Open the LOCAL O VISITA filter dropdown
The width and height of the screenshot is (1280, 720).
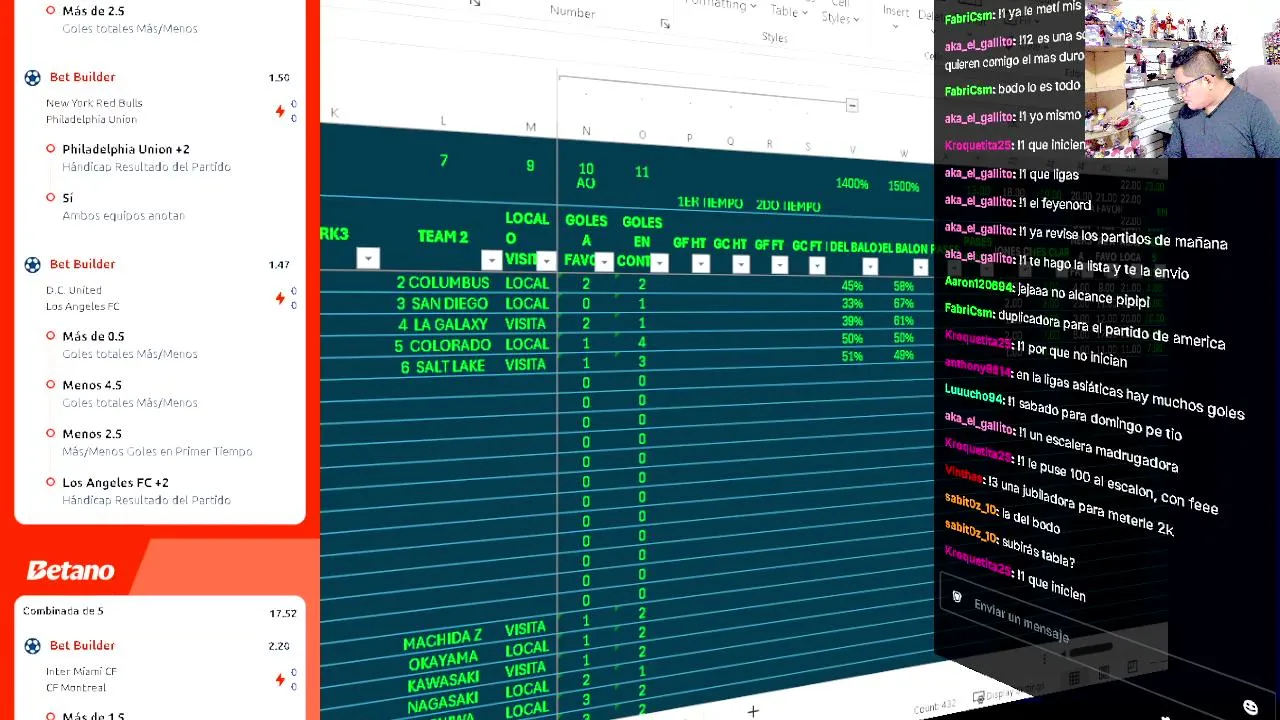pos(546,261)
